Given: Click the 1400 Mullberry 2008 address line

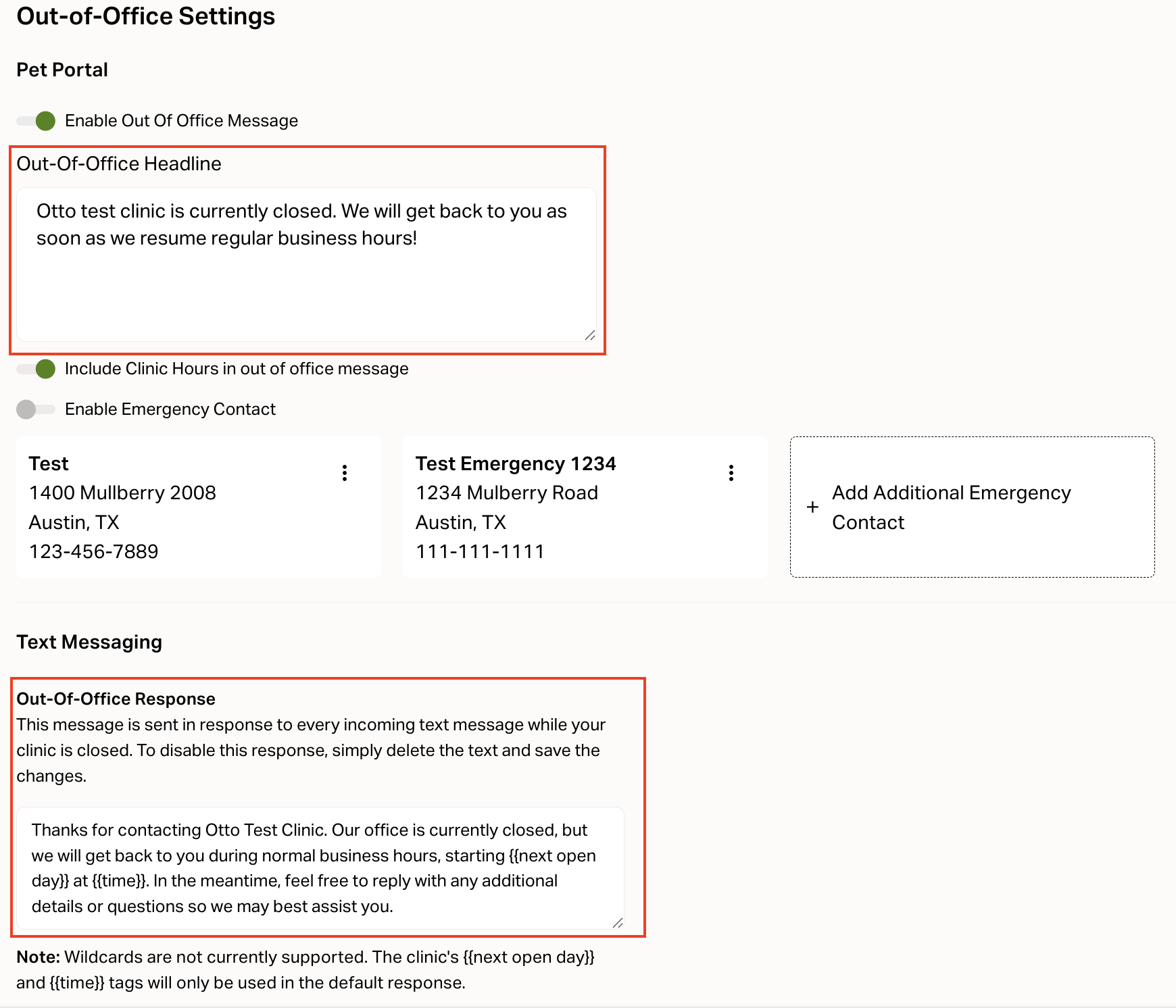Looking at the screenshot, I should tap(122, 493).
